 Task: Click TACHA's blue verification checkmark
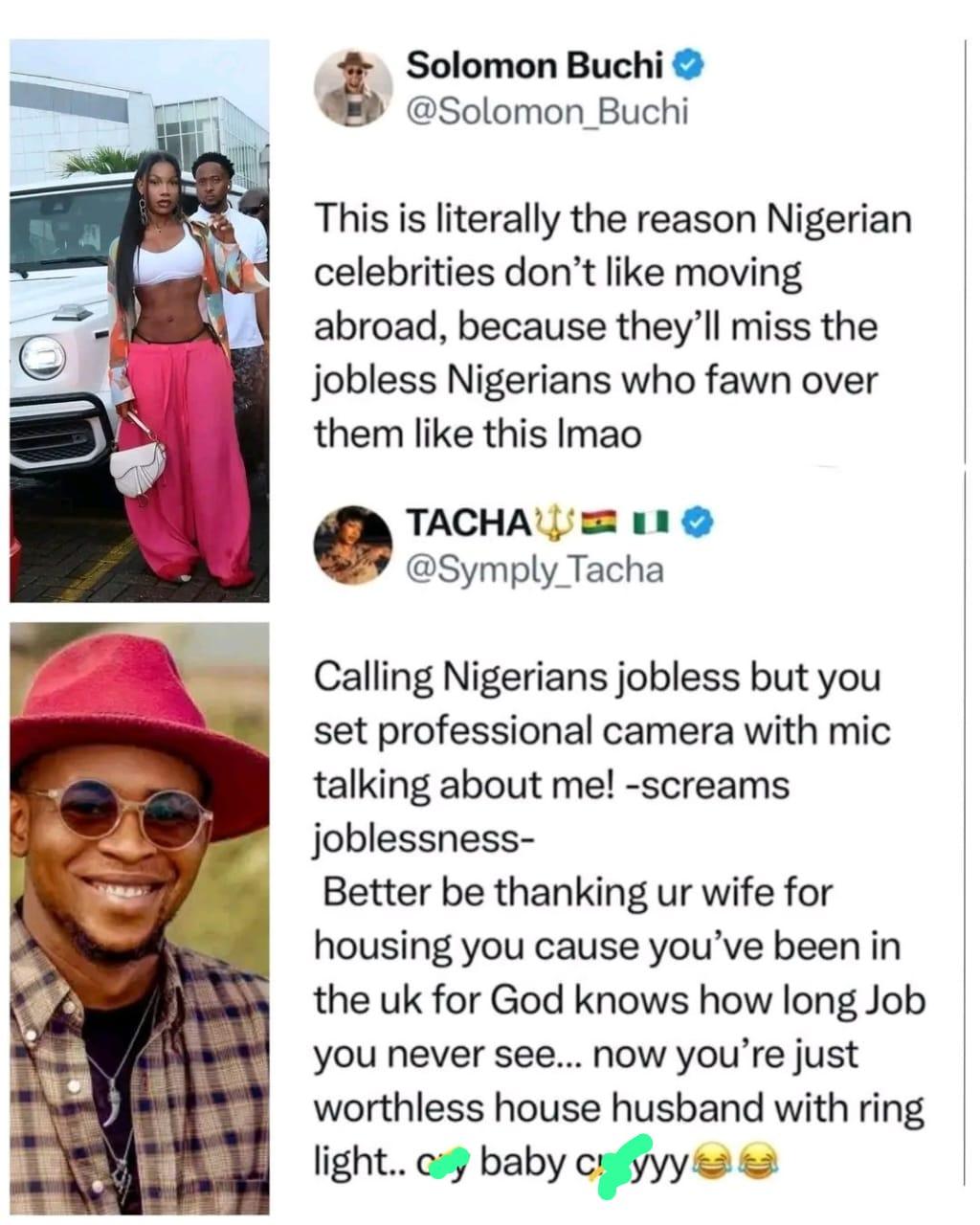[695, 522]
